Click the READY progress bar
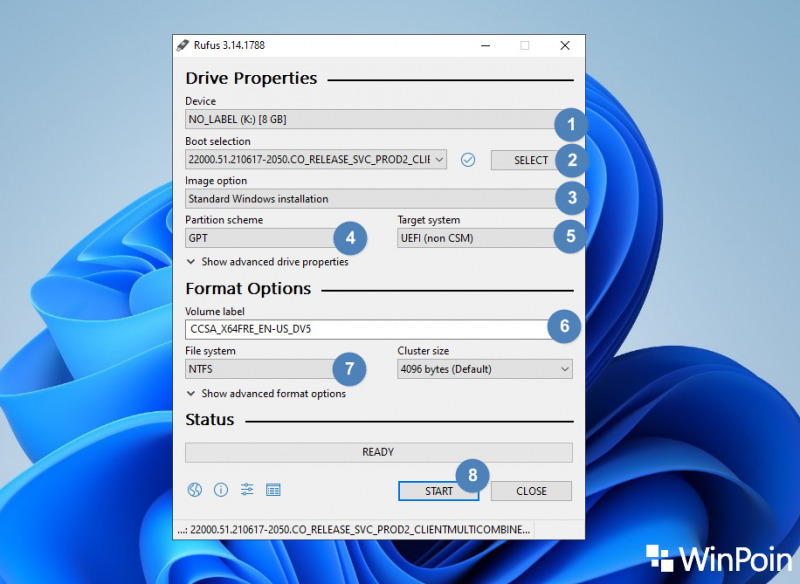This screenshot has height=584, width=800. click(x=379, y=452)
